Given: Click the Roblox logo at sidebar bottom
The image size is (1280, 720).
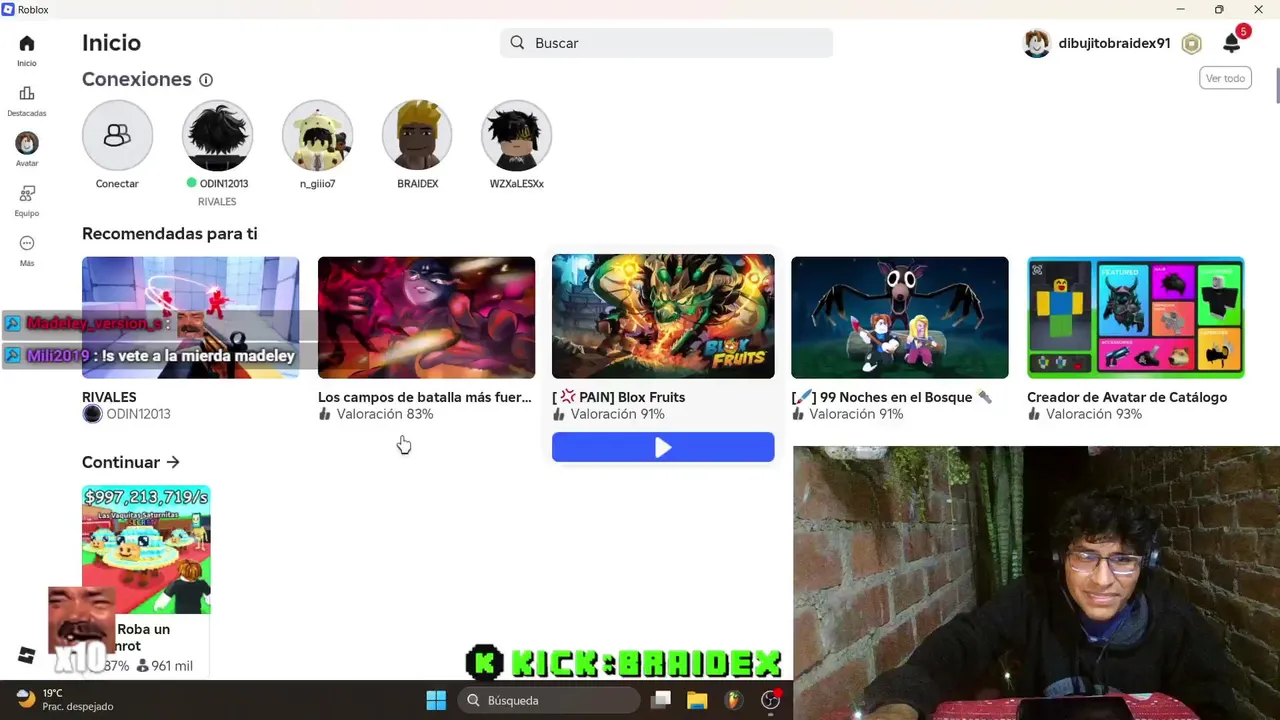Looking at the screenshot, I should [x=27, y=656].
